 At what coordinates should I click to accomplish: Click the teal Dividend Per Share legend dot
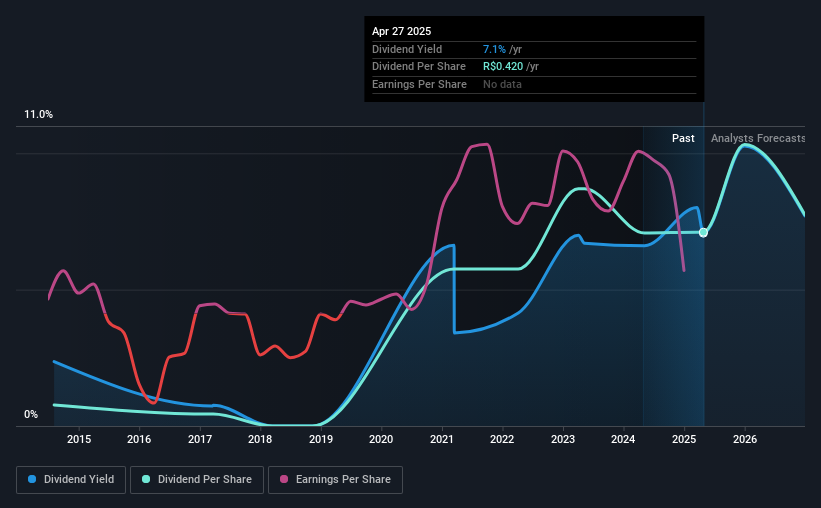146,479
